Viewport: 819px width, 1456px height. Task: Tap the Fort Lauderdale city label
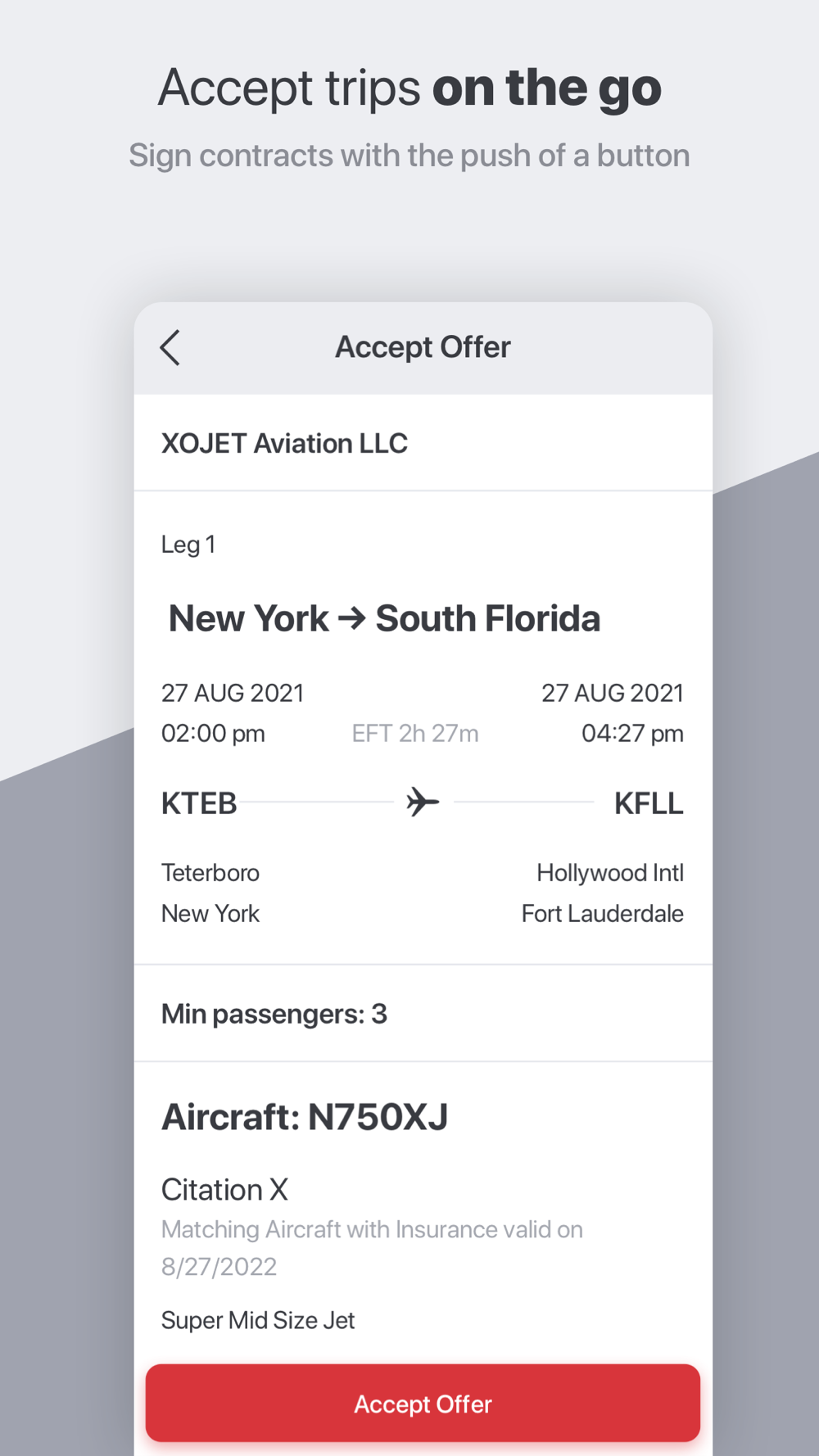click(x=602, y=914)
